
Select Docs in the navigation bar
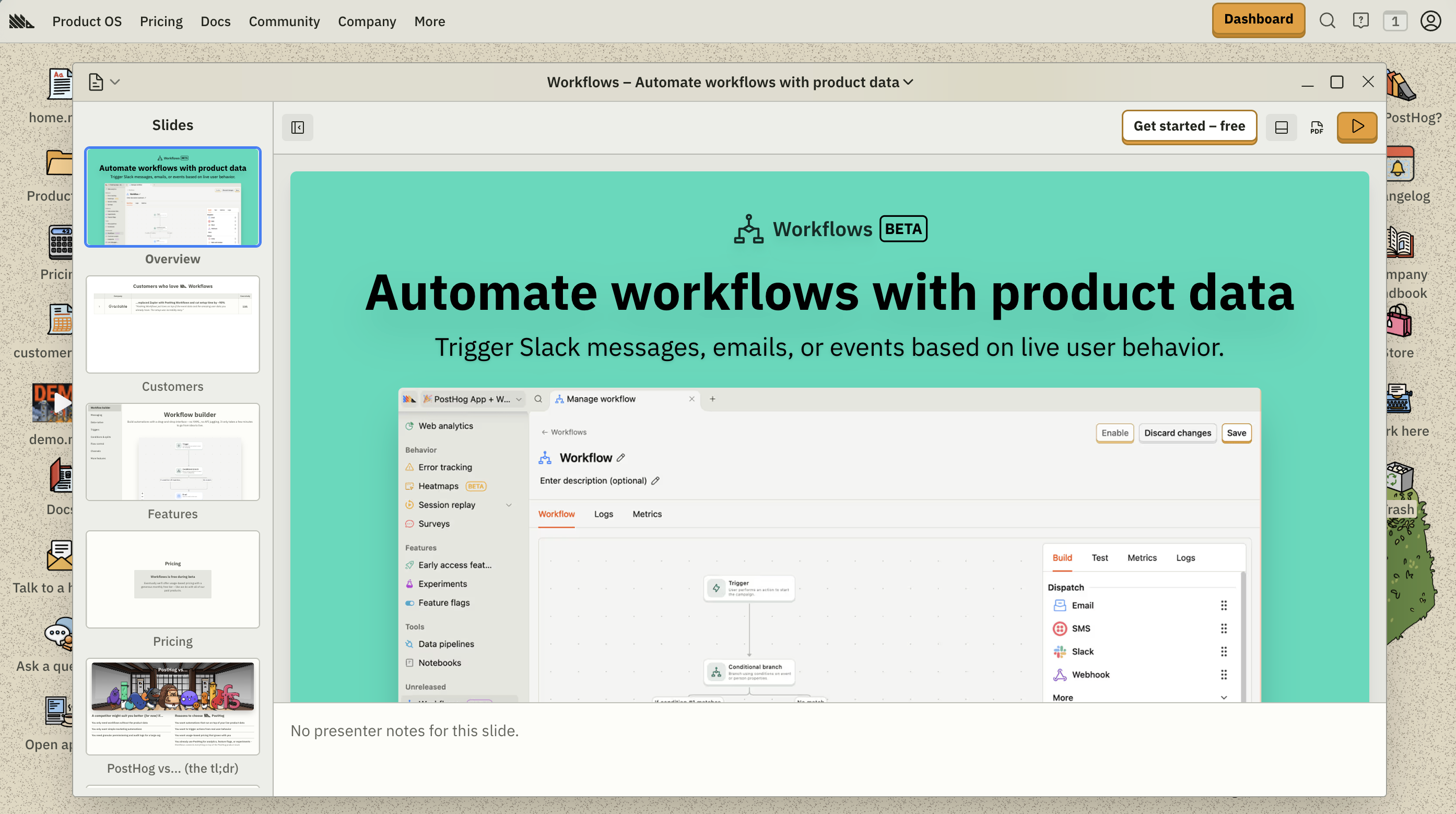215,21
